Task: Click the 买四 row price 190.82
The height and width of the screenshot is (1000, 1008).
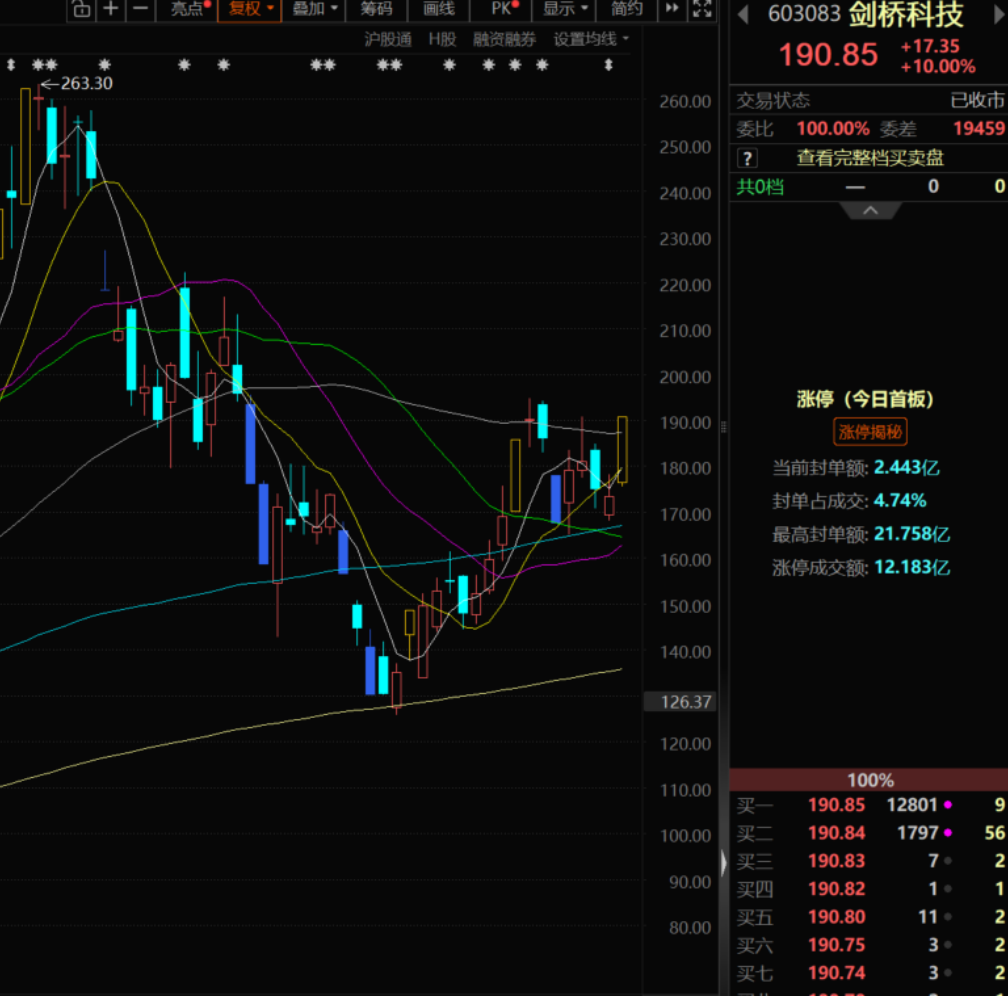Action: click(x=836, y=889)
